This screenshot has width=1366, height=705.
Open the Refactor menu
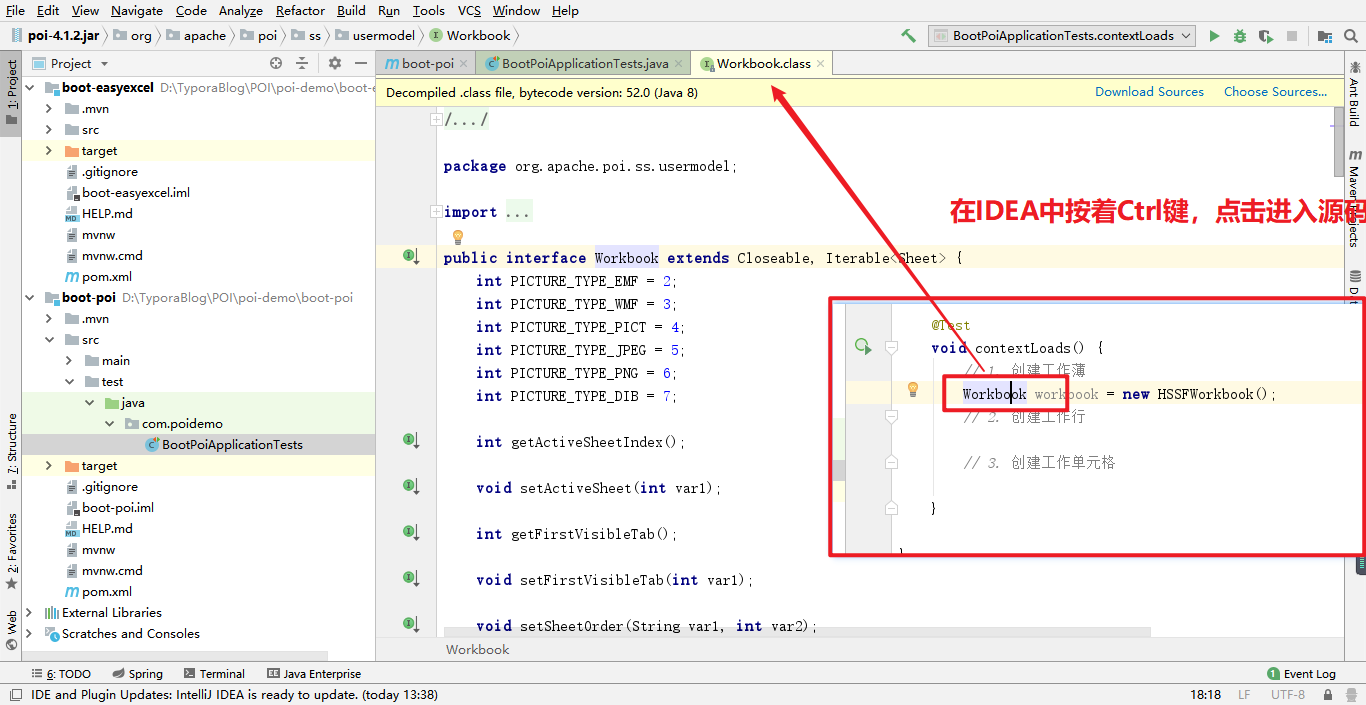tap(300, 10)
